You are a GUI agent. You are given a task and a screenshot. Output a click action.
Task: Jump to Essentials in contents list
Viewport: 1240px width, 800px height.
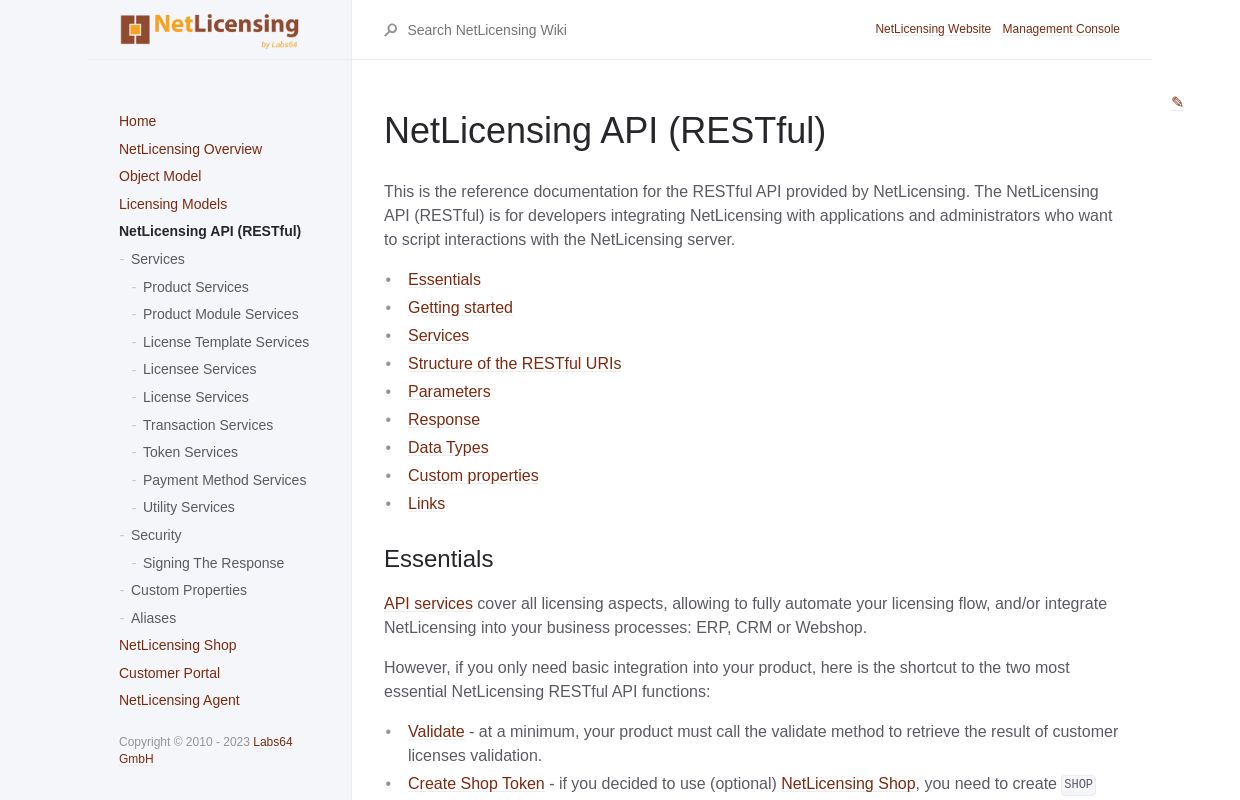tap(444, 280)
